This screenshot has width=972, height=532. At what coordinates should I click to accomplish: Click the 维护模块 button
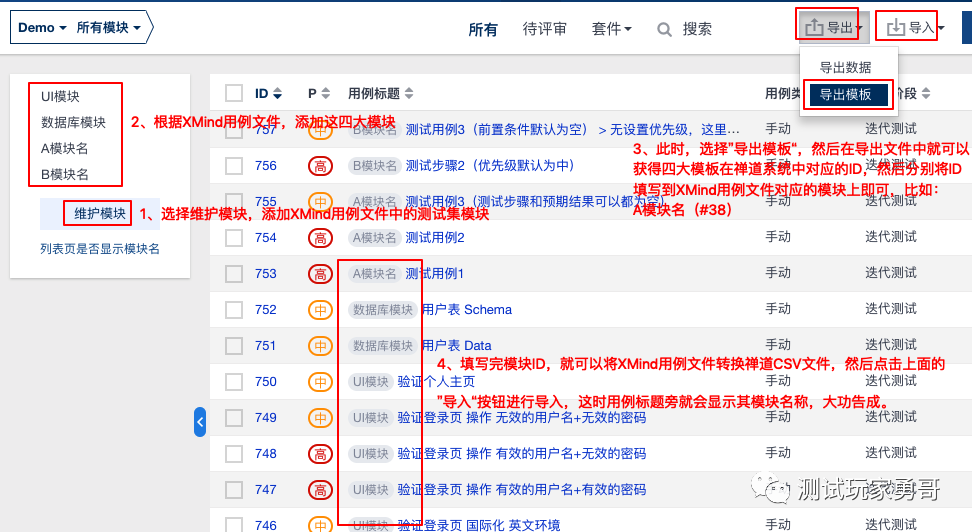coord(100,214)
